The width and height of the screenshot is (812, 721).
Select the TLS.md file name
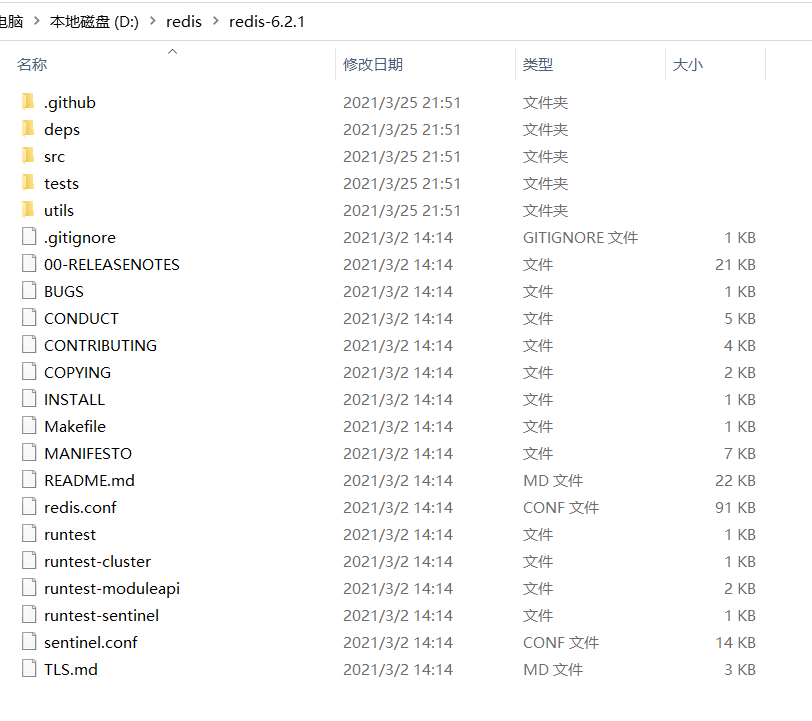[71, 669]
